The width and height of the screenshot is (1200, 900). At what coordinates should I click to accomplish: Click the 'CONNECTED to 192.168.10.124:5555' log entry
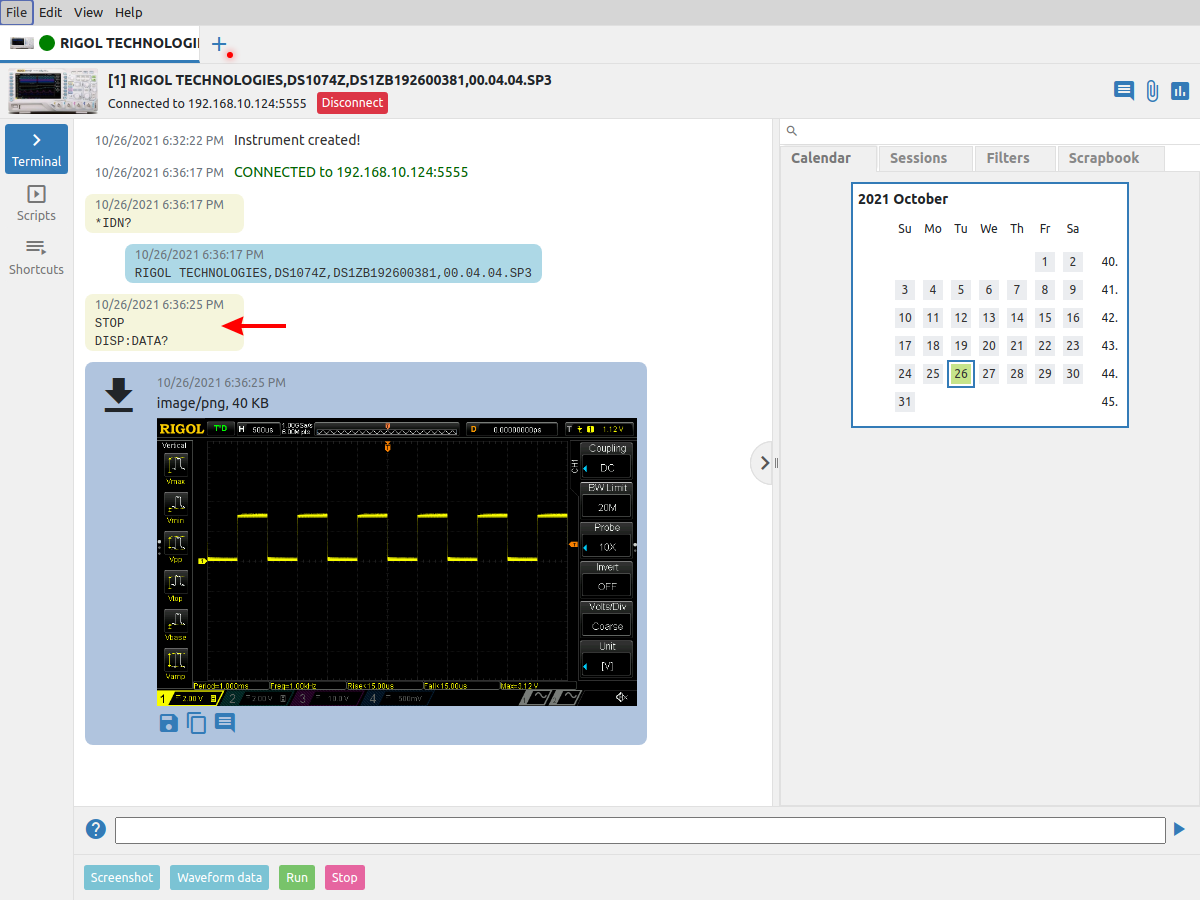click(x=351, y=172)
